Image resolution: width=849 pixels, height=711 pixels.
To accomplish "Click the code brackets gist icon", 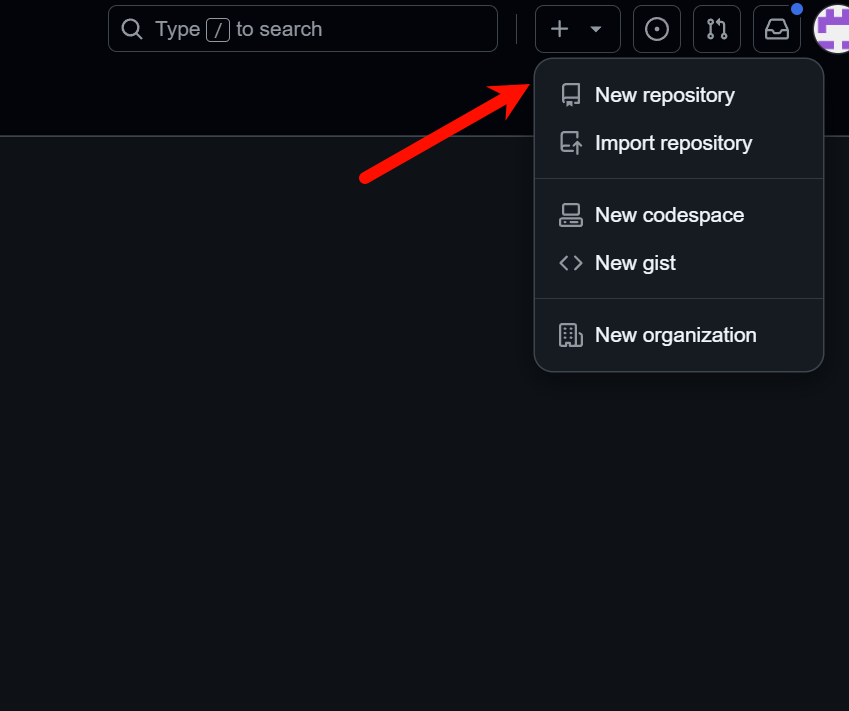I will click(x=571, y=263).
